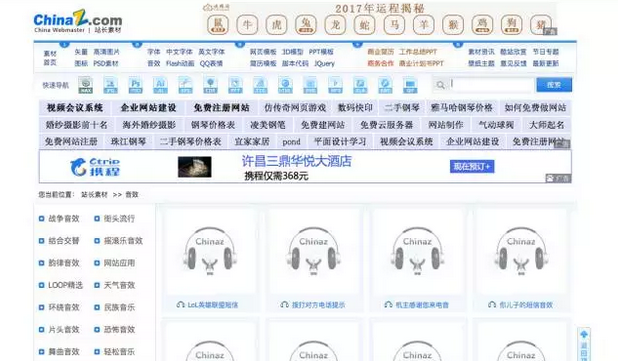Image resolution: width=618 pixels, height=361 pixels.
Task: Select the 龙 zodiac icon
Action: point(335,25)
